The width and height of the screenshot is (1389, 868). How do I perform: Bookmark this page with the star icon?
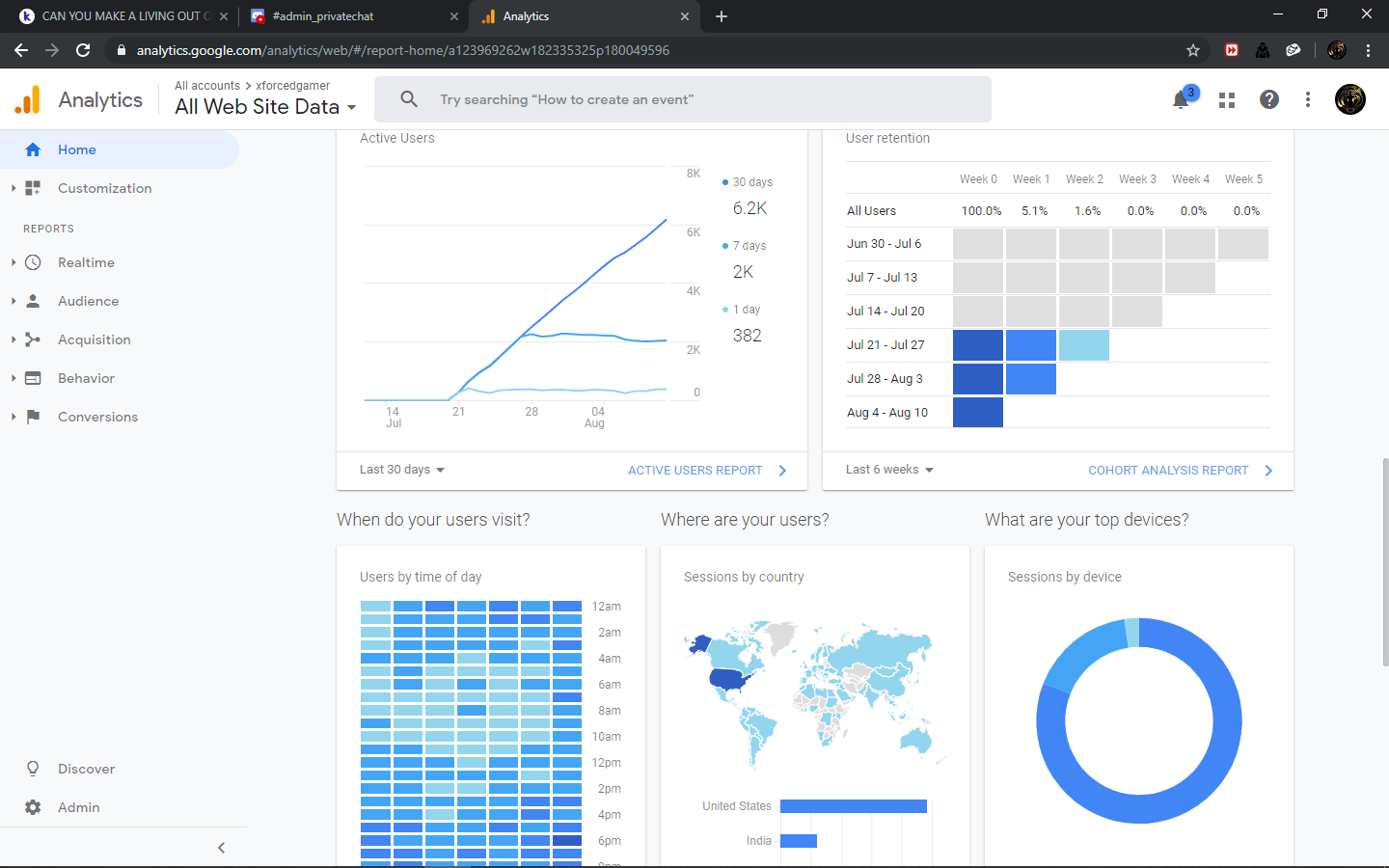coord(1193,50)
